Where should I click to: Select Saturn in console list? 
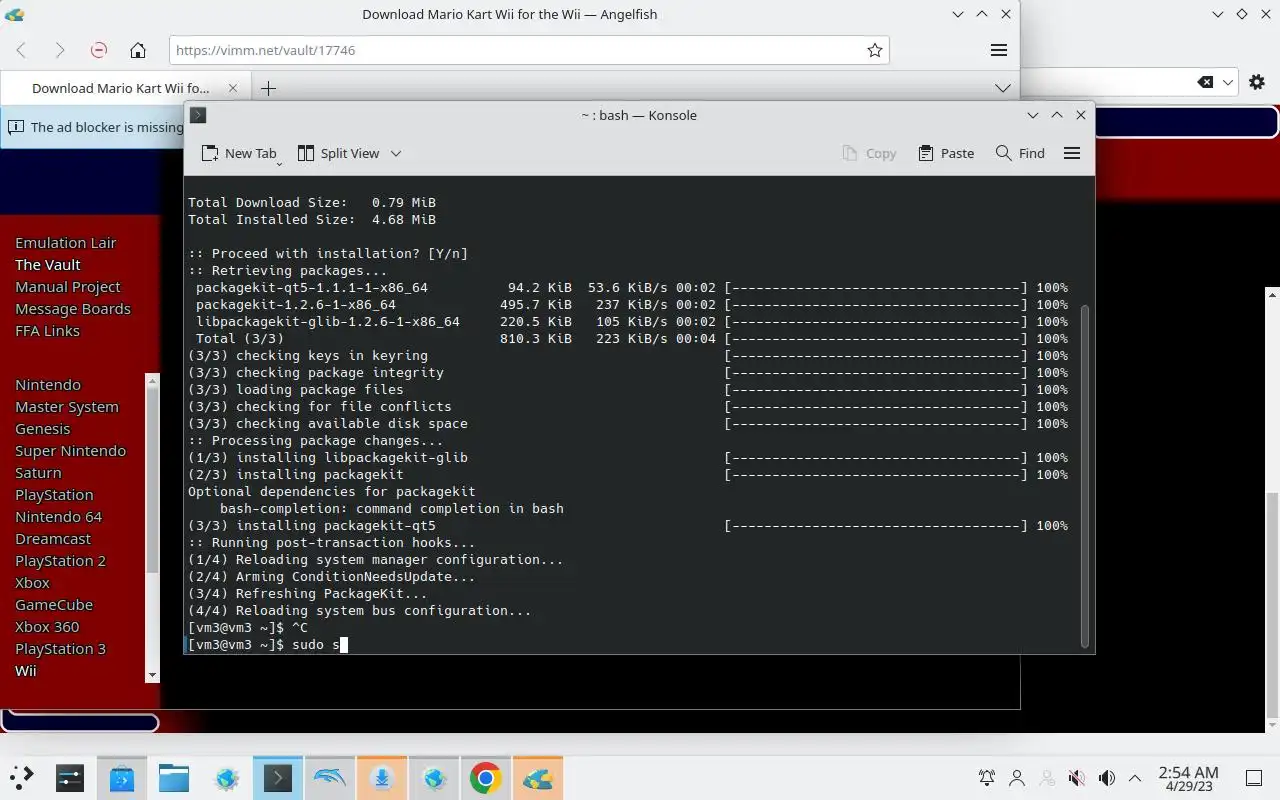[38, 473]
